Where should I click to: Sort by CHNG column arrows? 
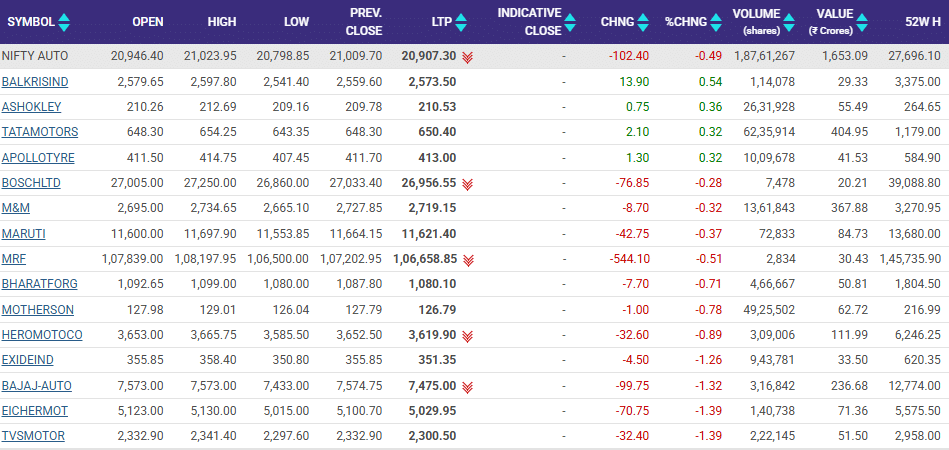tap(643, 22)
